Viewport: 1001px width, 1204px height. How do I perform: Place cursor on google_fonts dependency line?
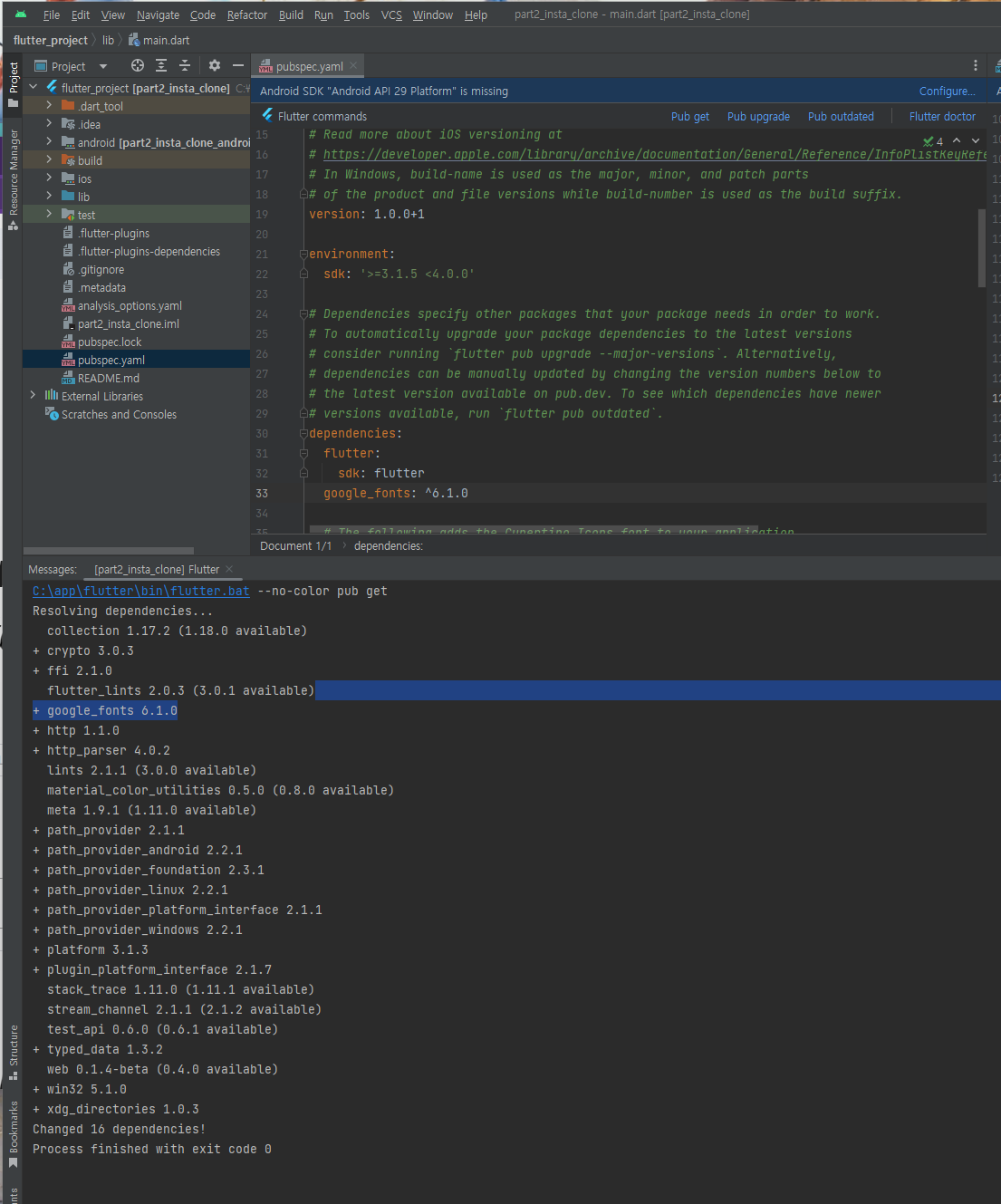point(396,493)
